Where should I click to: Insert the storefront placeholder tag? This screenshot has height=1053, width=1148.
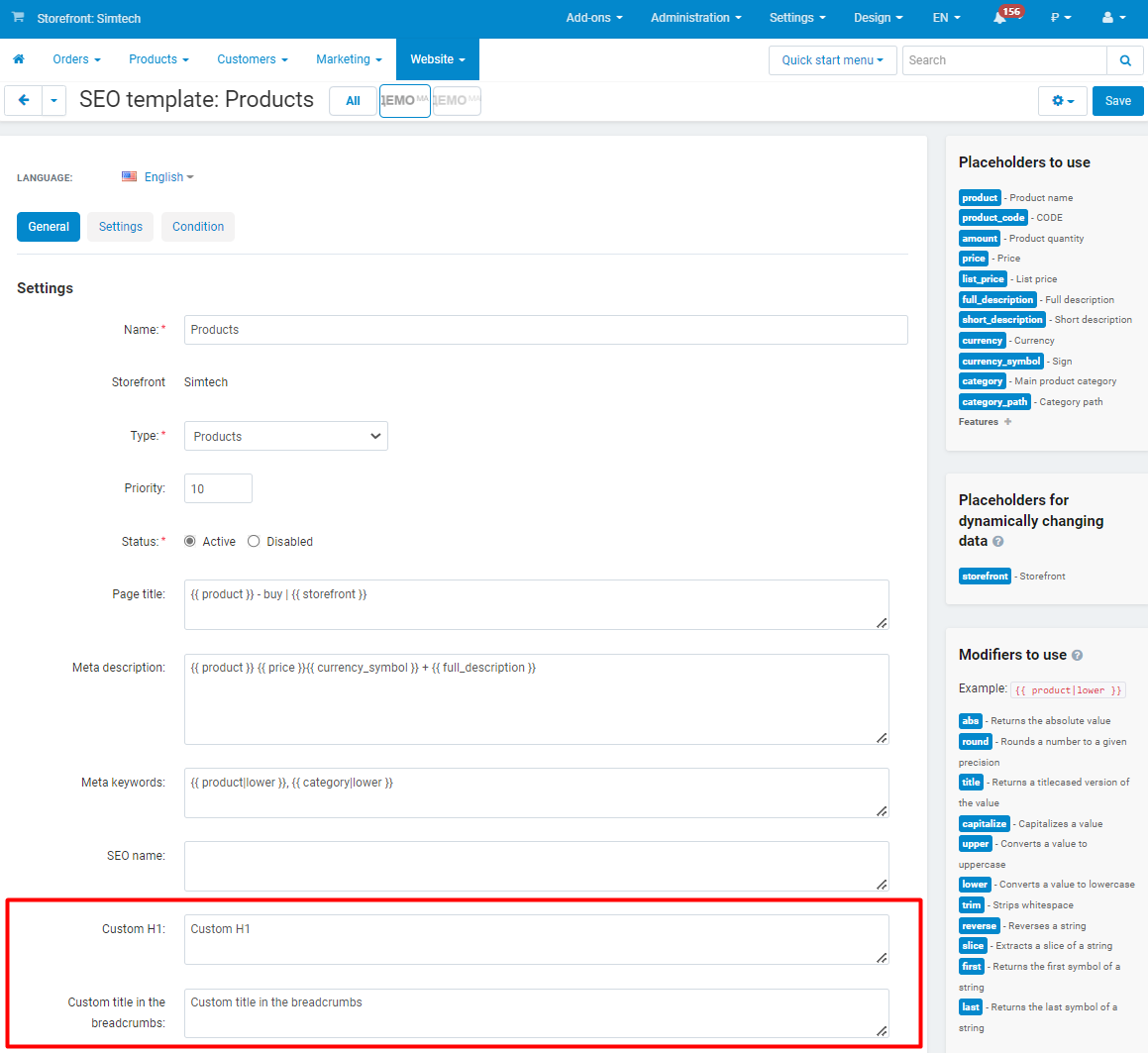coord(985,577)
